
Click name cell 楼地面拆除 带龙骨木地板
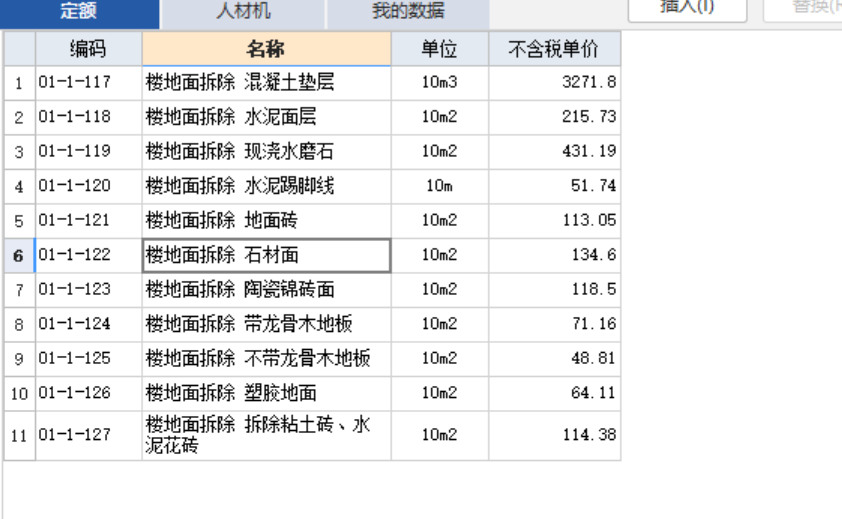tap(266, 324)
